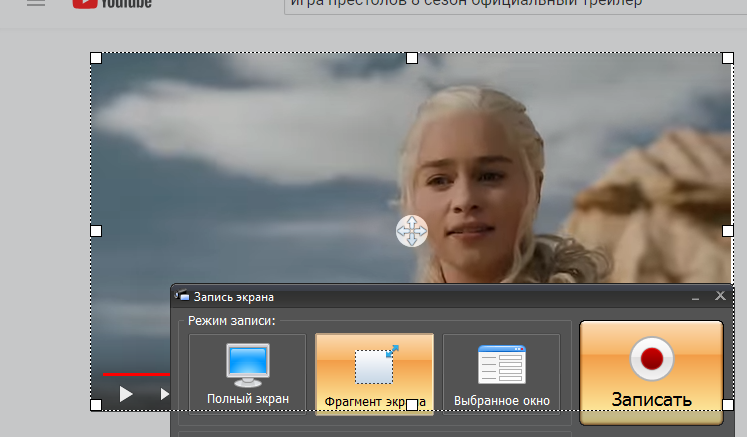Image resolution: width=747 pixels, height=437 pixels.
Task: Skip to next YouTube video
Action: point(164,394)
